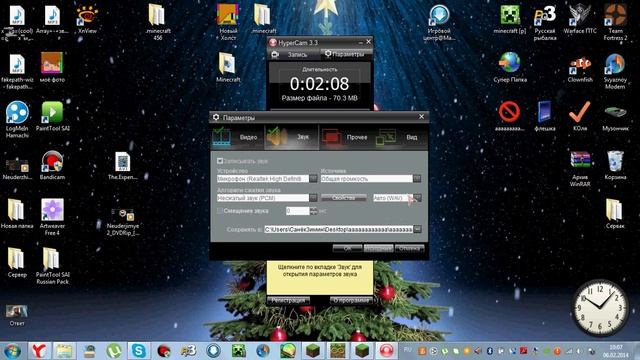The width and height of the screenshot is (640, 360).
Task: Click the desktop analog clock gadget
Action: click(x=600, y=308)
